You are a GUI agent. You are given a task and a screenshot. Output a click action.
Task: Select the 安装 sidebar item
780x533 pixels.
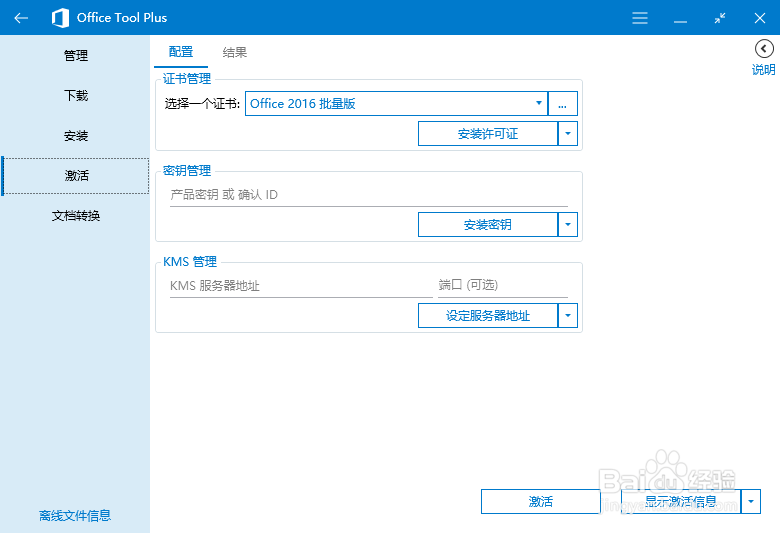click(76, 135)
